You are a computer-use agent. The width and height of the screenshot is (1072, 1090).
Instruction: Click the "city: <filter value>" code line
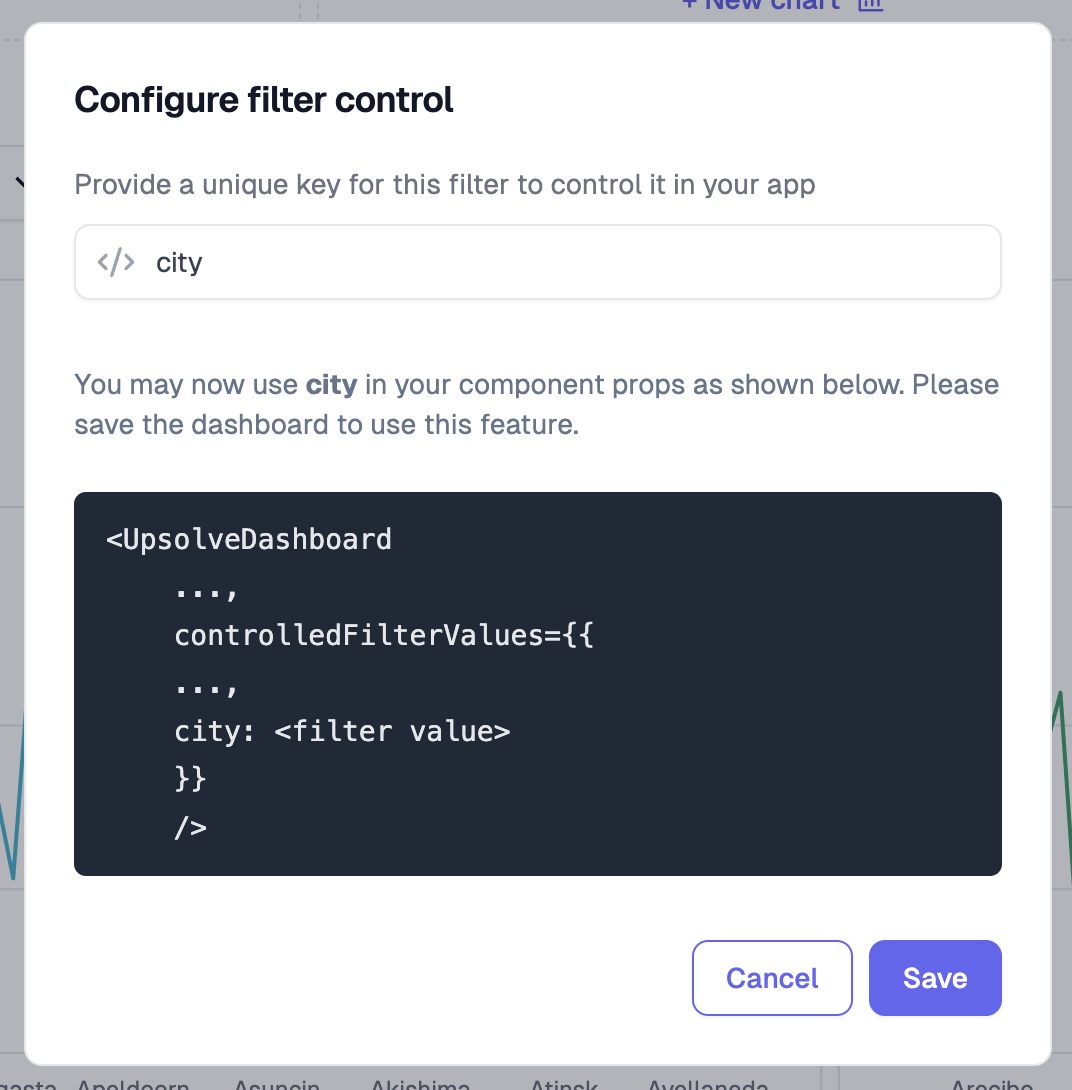(342, 731)
